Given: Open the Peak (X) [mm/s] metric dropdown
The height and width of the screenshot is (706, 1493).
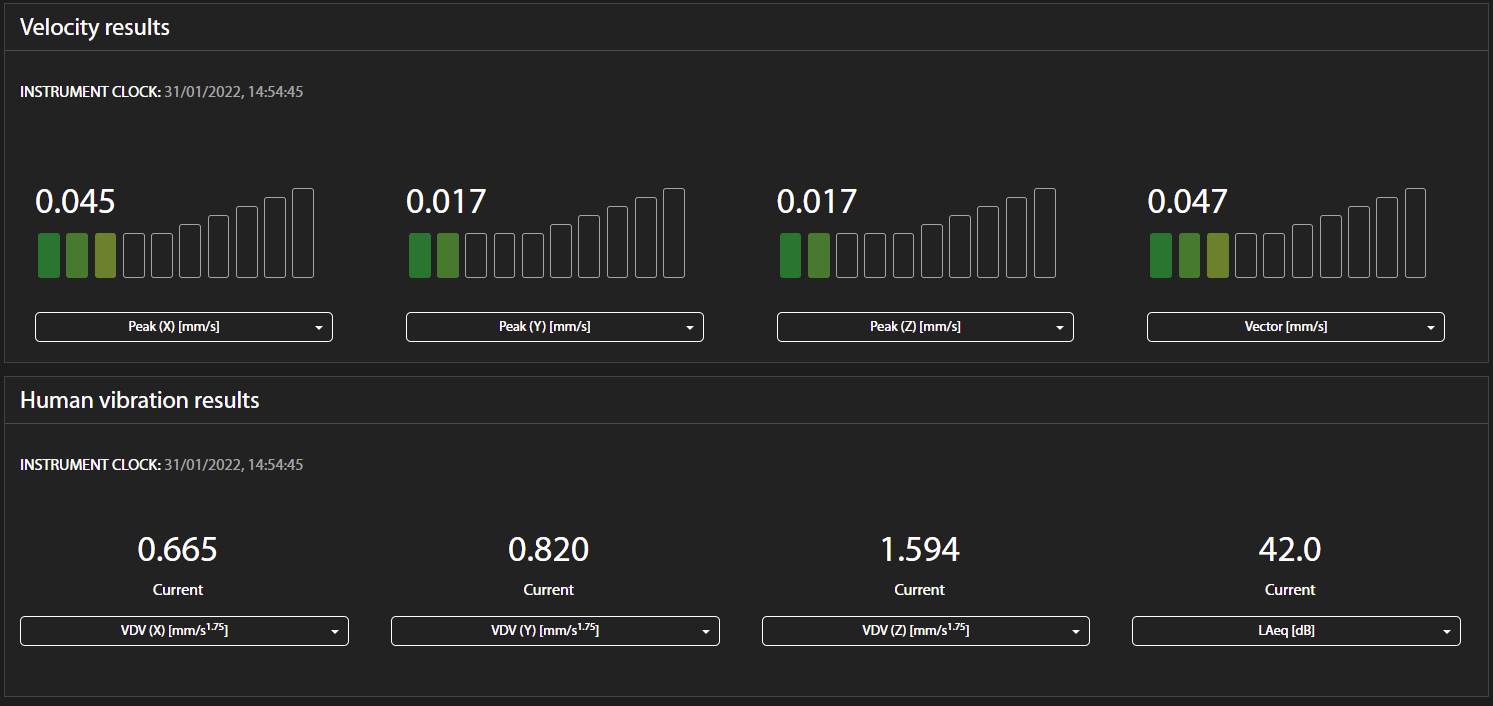Looking at the screenshot, I should tap(184, 326).
